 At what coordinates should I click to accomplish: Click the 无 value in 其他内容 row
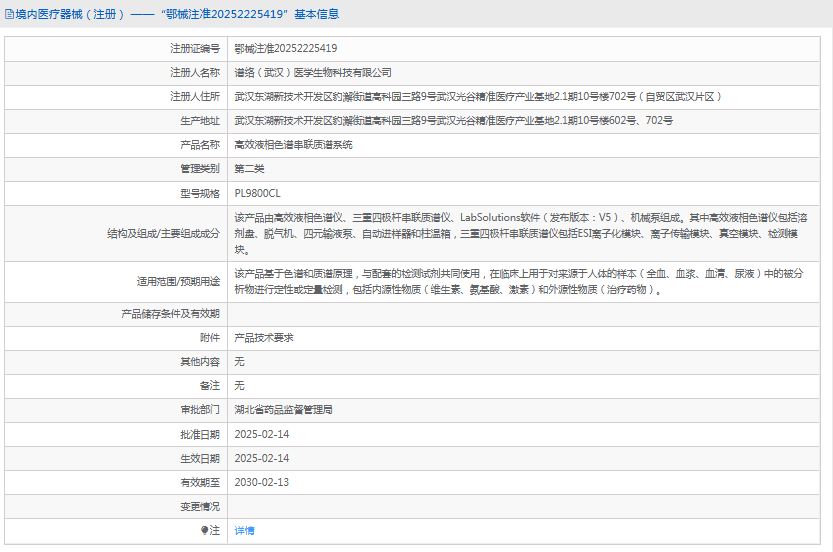coord(239,362)
